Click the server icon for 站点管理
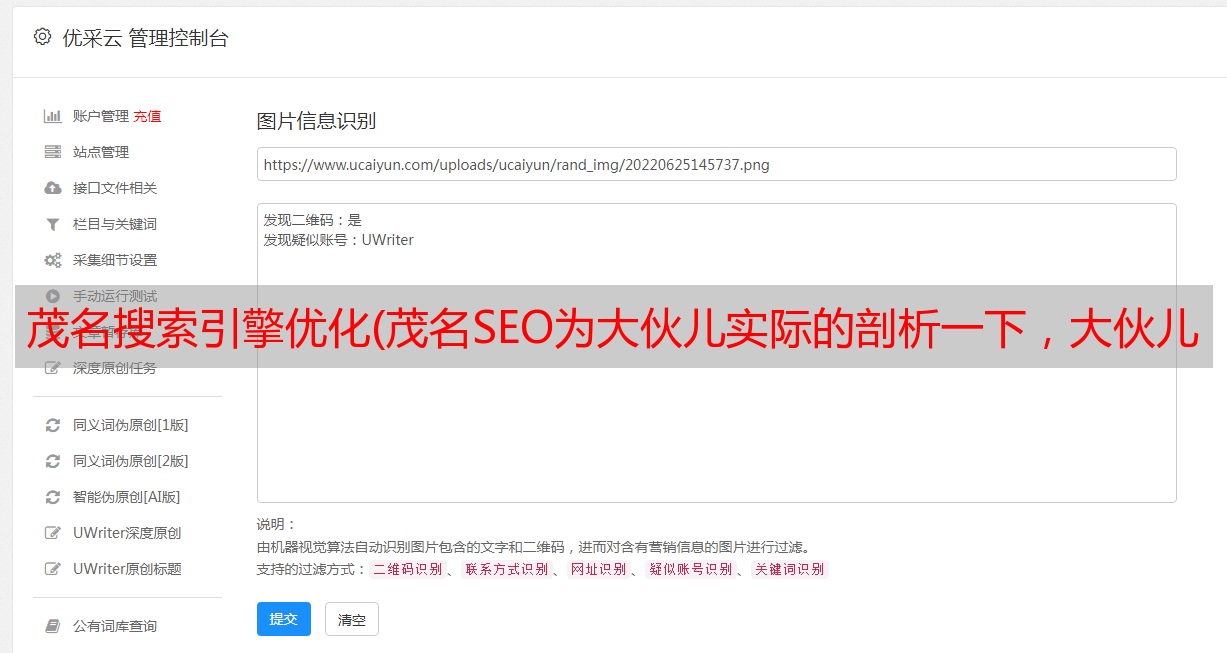The image size is (1227, 653). pyautogui.click(x=53, y=152)
